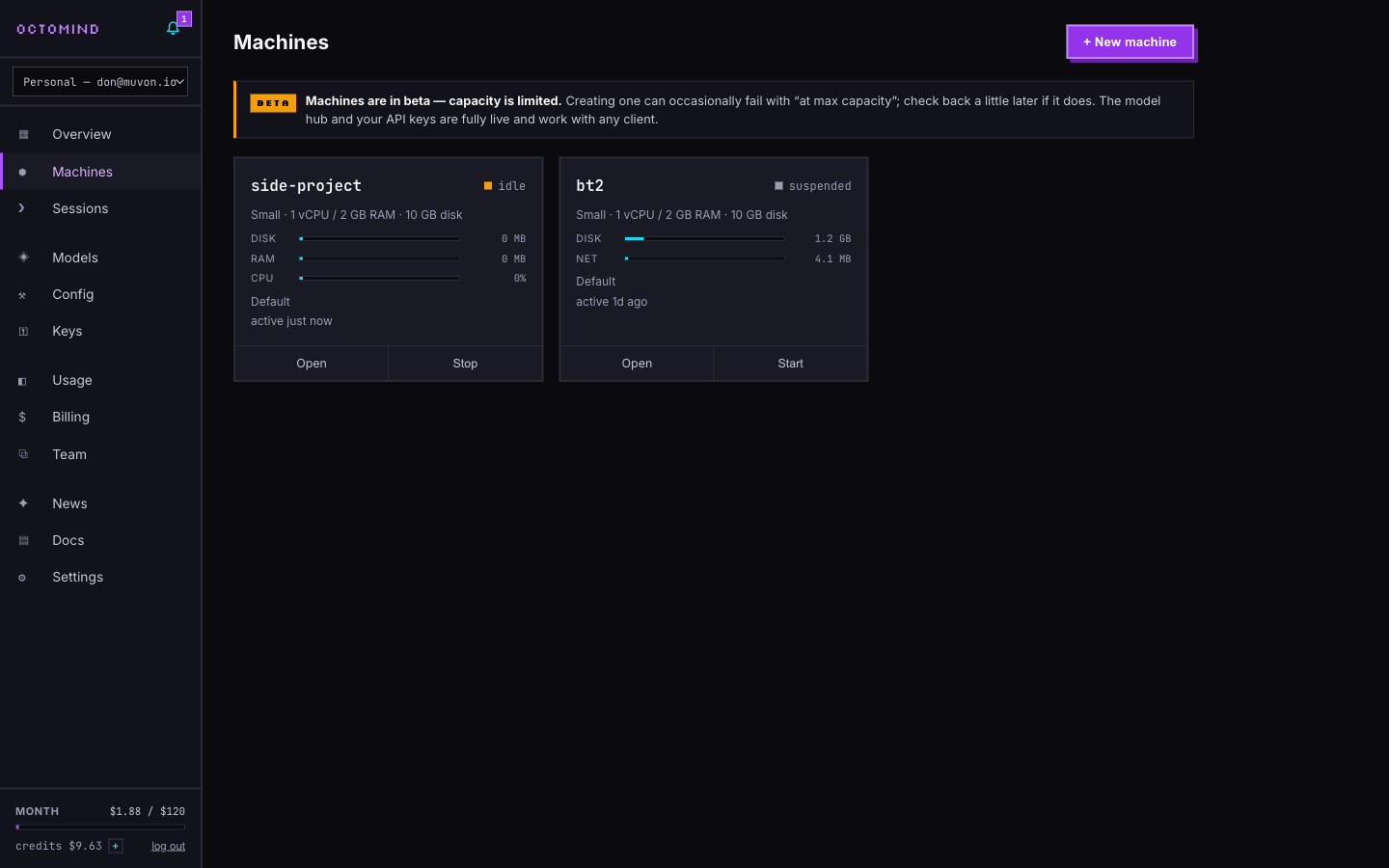Navigate to Models
Screen dimensions: 1389x868
pos(100,258)
